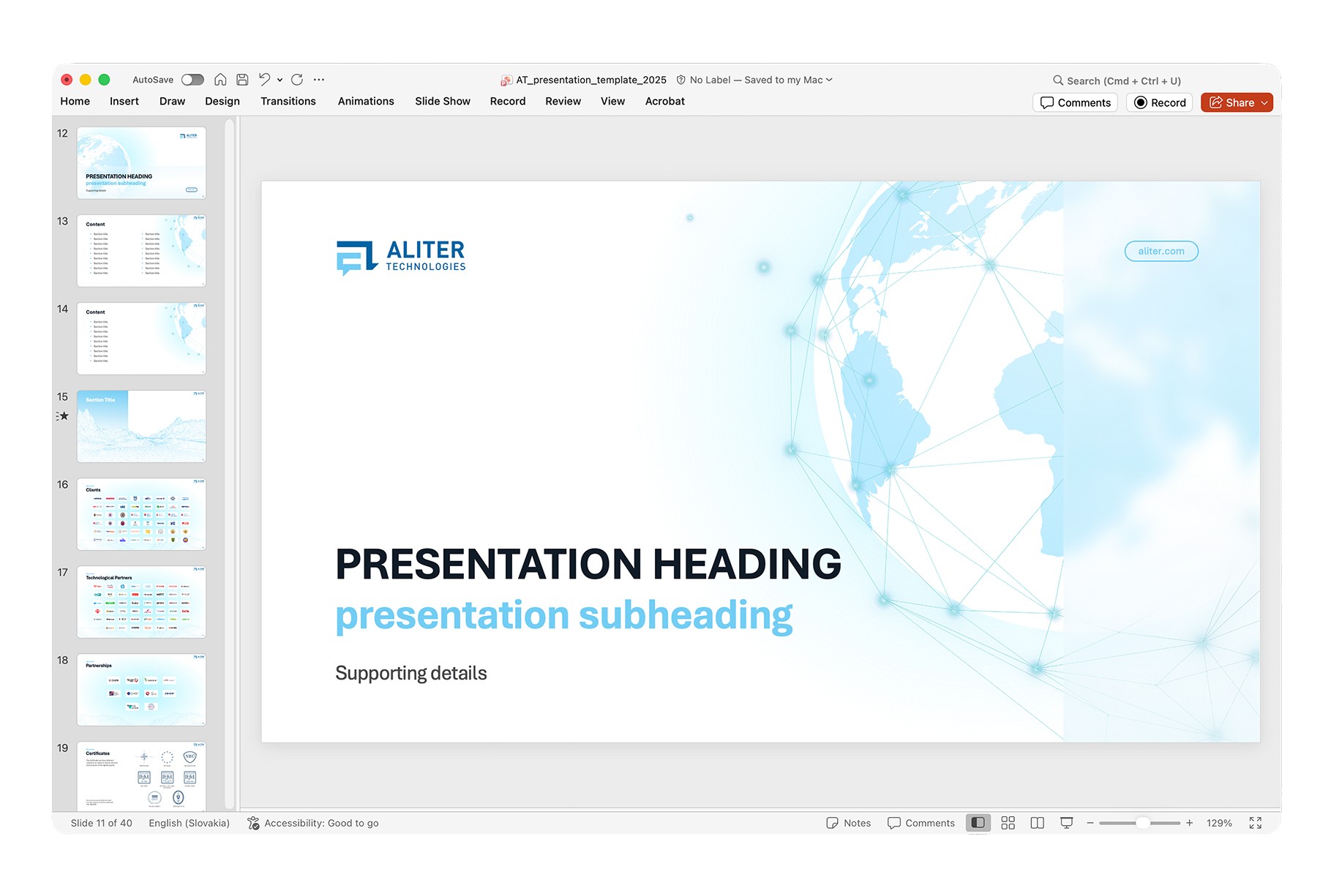Switch to Slide Sorter view icon

pyautogui.click(x=1008, y=823)
